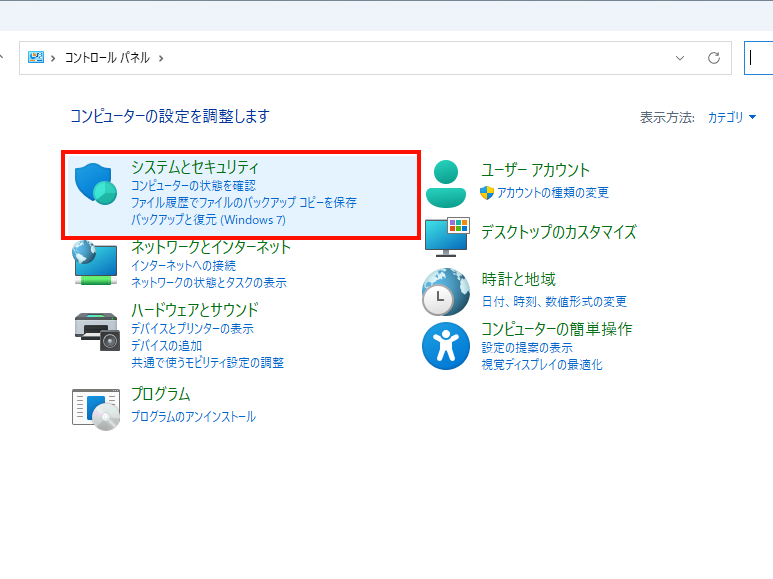This screenshot has width=773, height=579.
Task: Select コントロール パネル breadcrumb item
Action: pyautogui.click(x=107, y=58)
